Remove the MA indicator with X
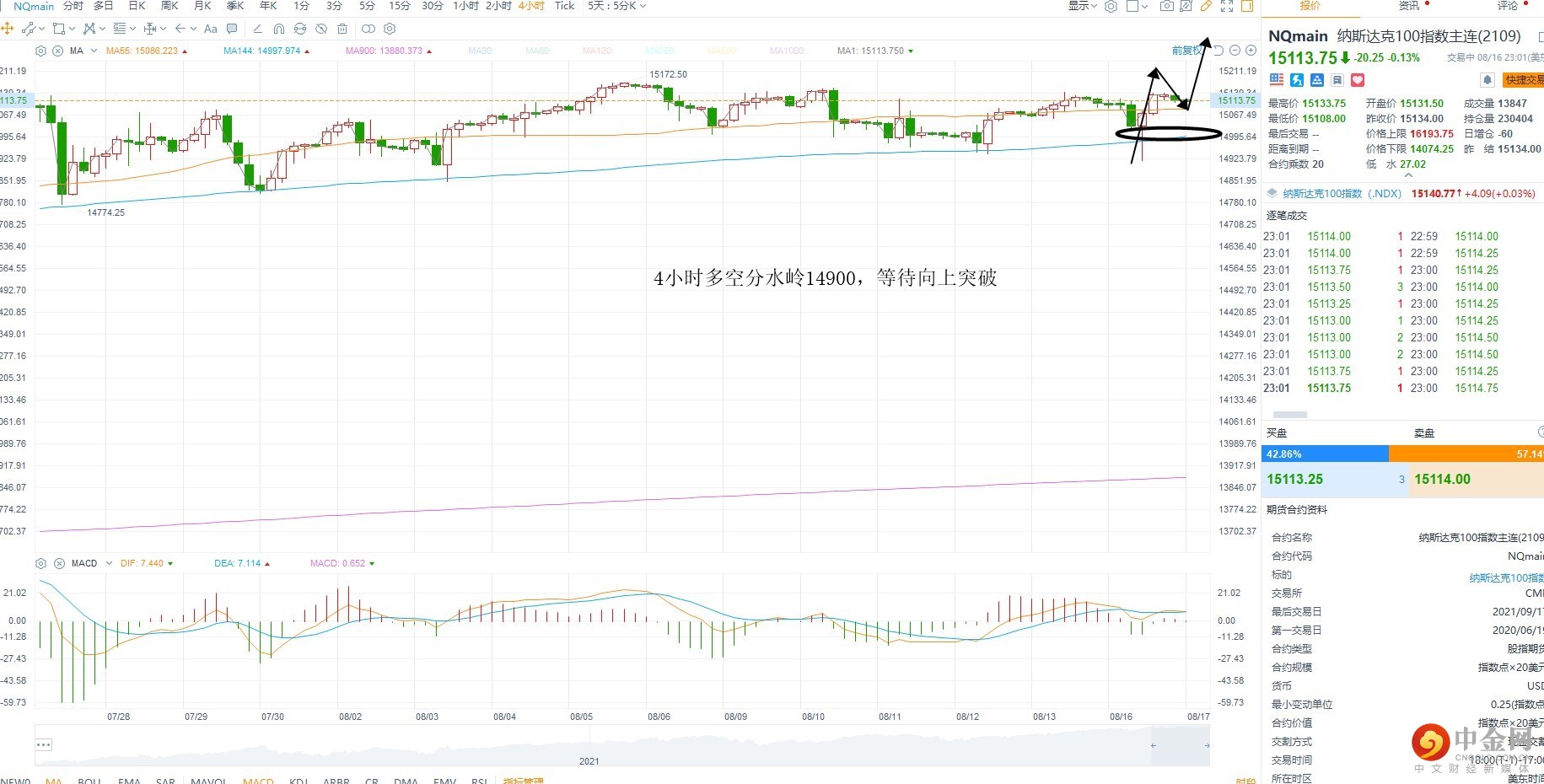Screen dimensions: 1544x784 [x=58, y=51]
